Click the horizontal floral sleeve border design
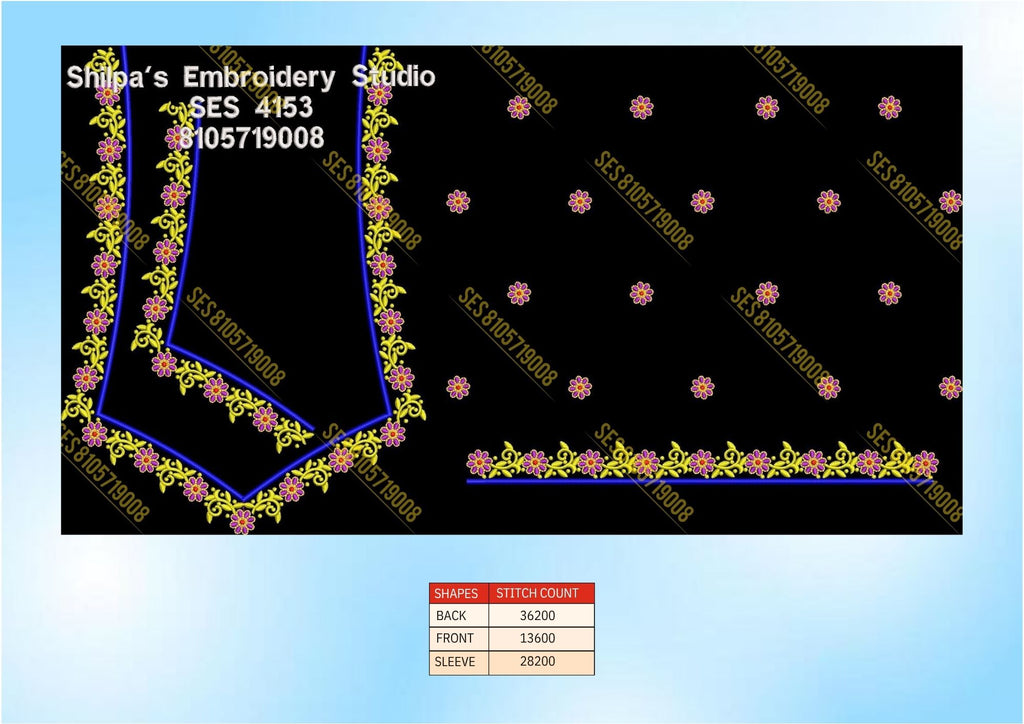 [x=703, y=462]
